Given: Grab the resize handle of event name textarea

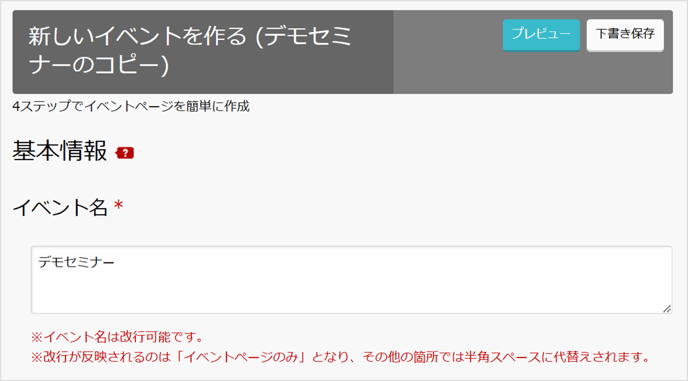Looking at the screenshot, I should pos(666,309).
